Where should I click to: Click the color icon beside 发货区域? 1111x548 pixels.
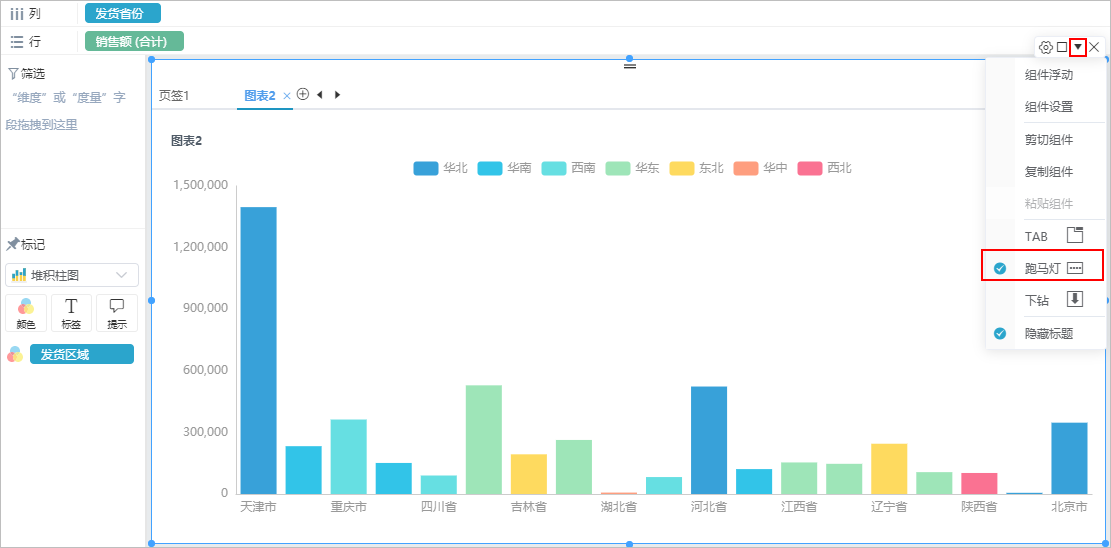[15, 354]
